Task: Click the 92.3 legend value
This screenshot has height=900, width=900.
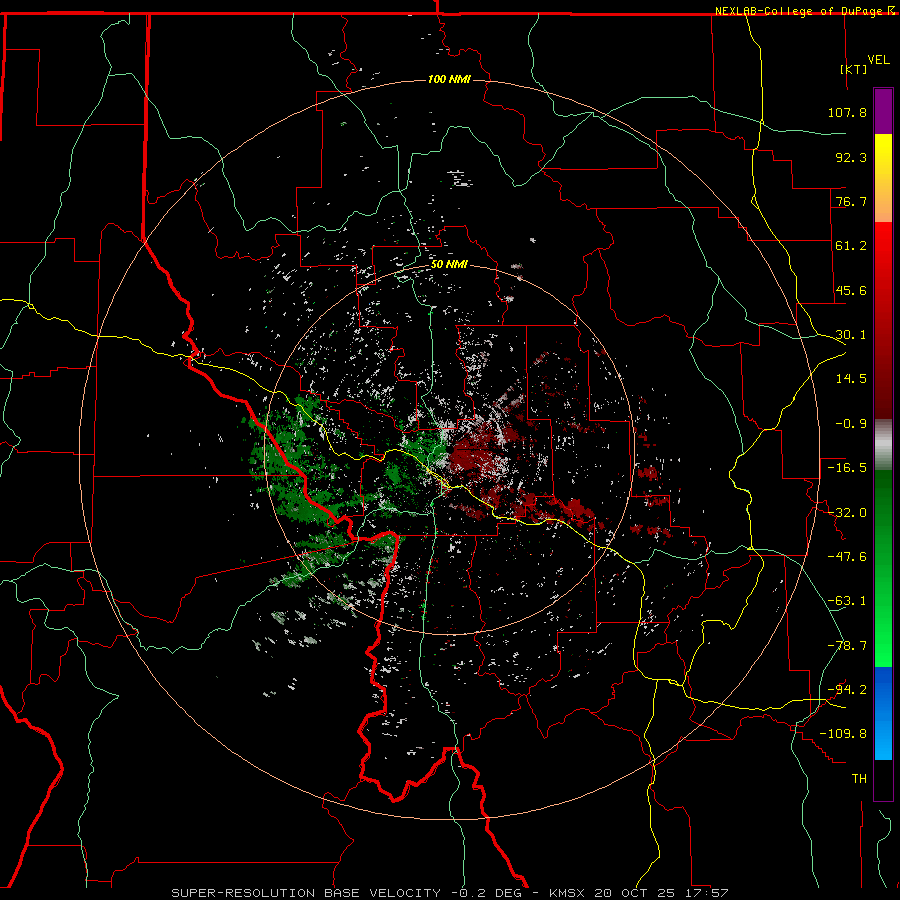Action: point(851,157)
